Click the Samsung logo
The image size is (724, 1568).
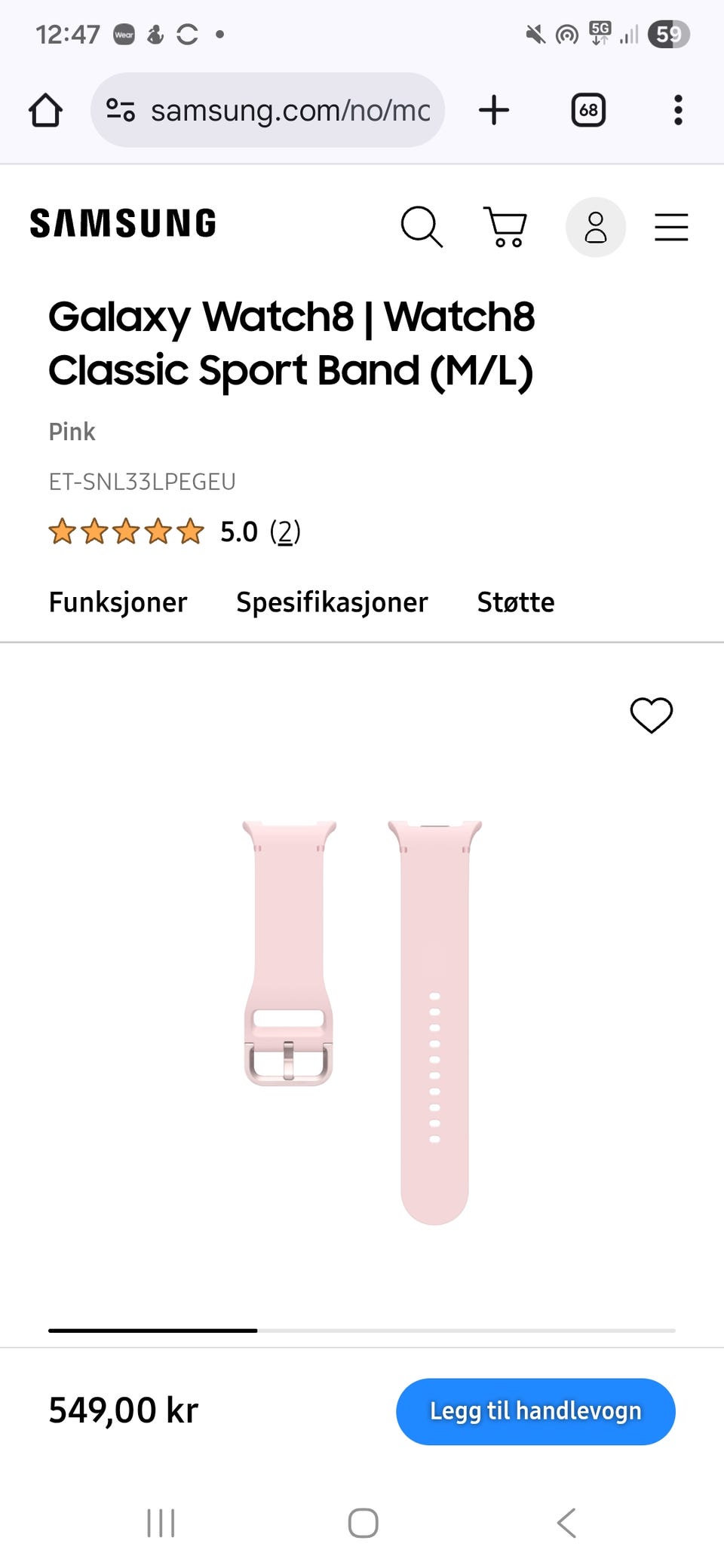pos(123,224)
